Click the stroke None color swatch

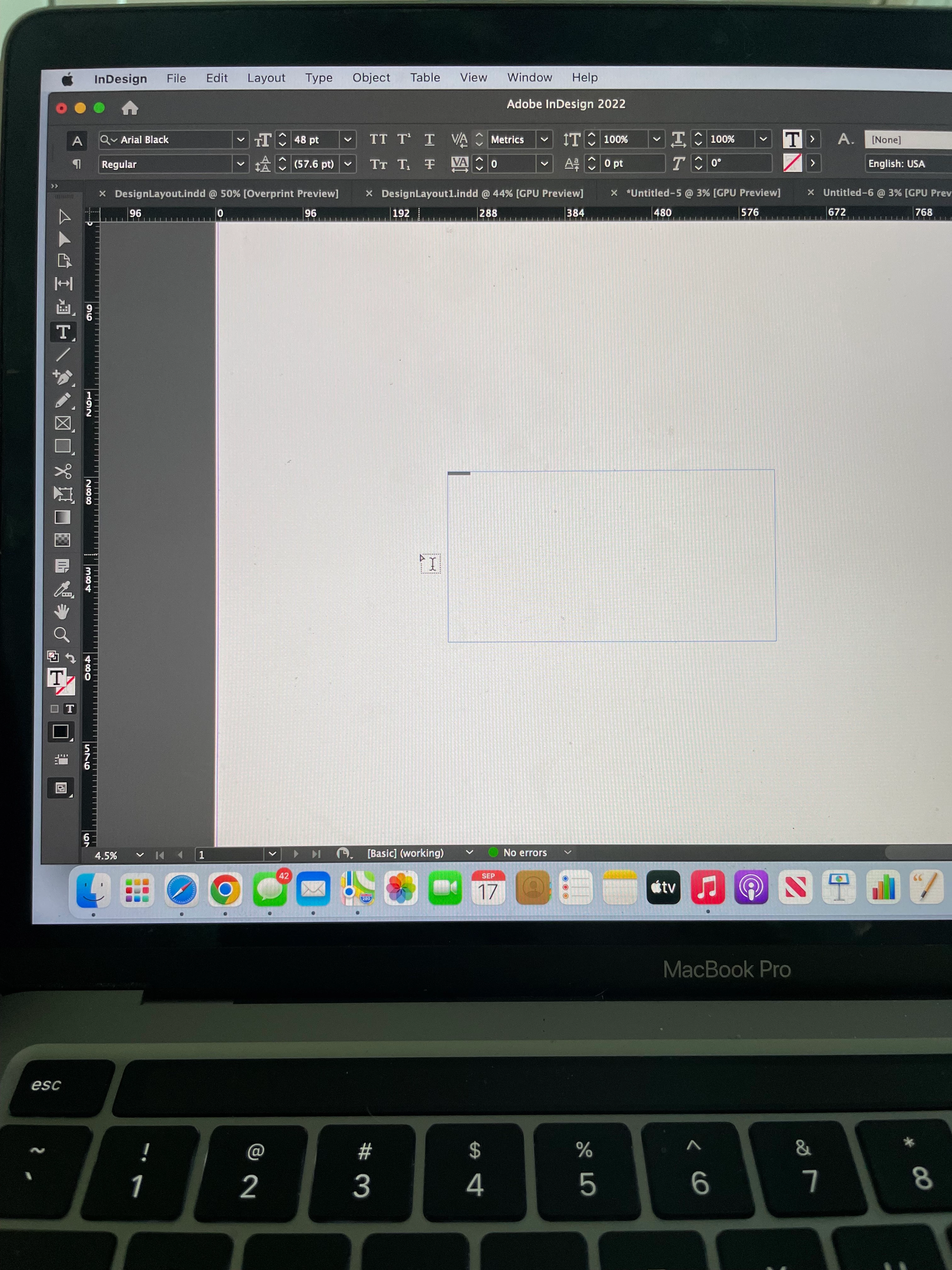(x=792, y=163)
